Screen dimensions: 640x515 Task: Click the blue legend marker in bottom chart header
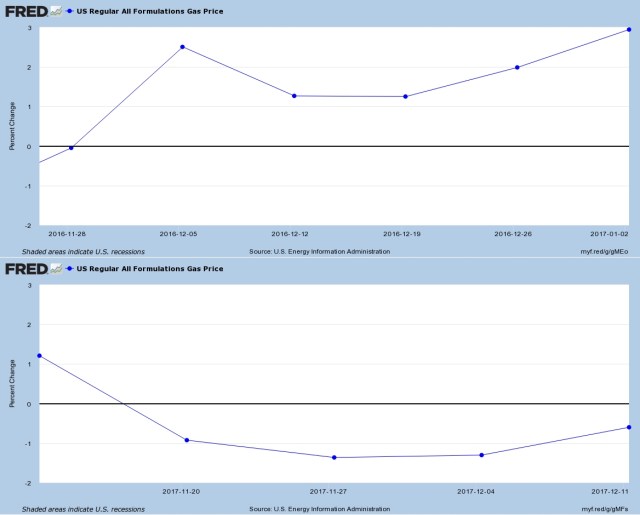(70, 269)
